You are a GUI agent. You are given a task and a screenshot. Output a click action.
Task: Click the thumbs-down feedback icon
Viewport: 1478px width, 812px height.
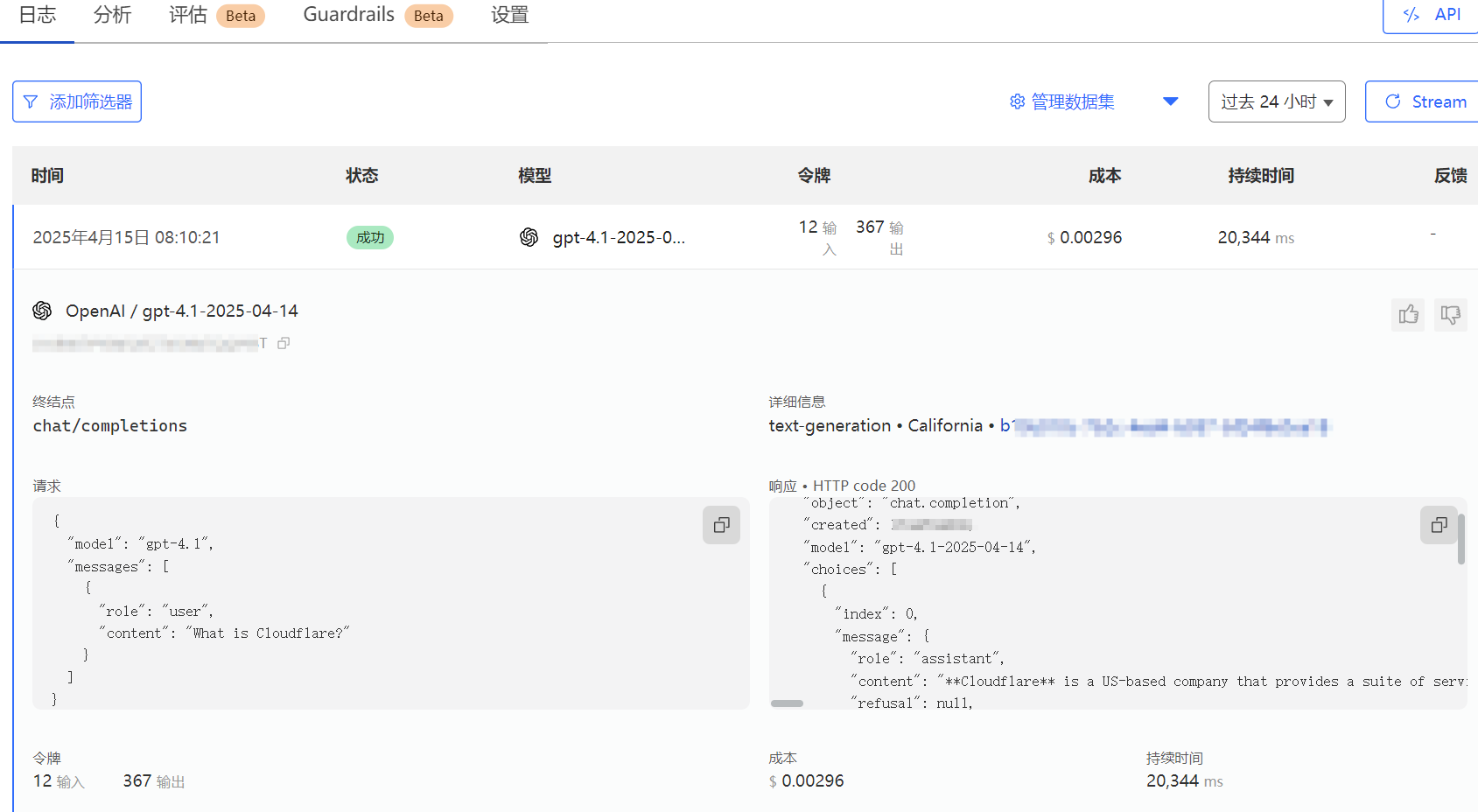point(1450,315)
